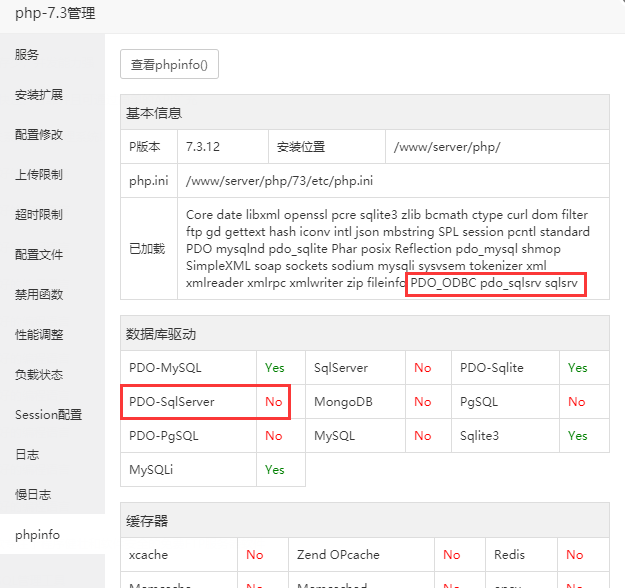Open the 服务 sidebar tab
625x588 pixels.
52,54
